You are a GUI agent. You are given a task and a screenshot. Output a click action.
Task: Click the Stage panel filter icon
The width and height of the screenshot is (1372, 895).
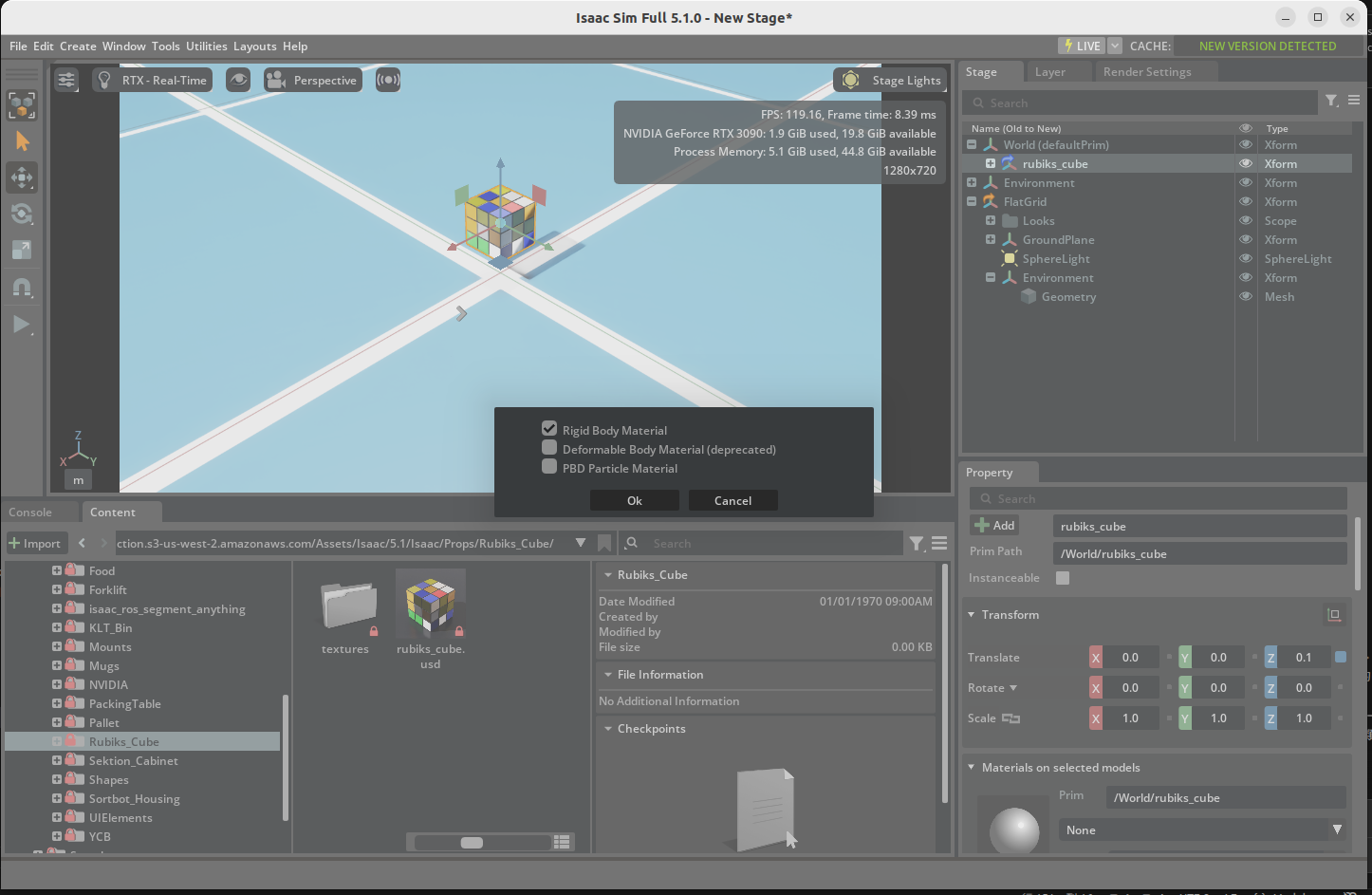(1332, 102)
